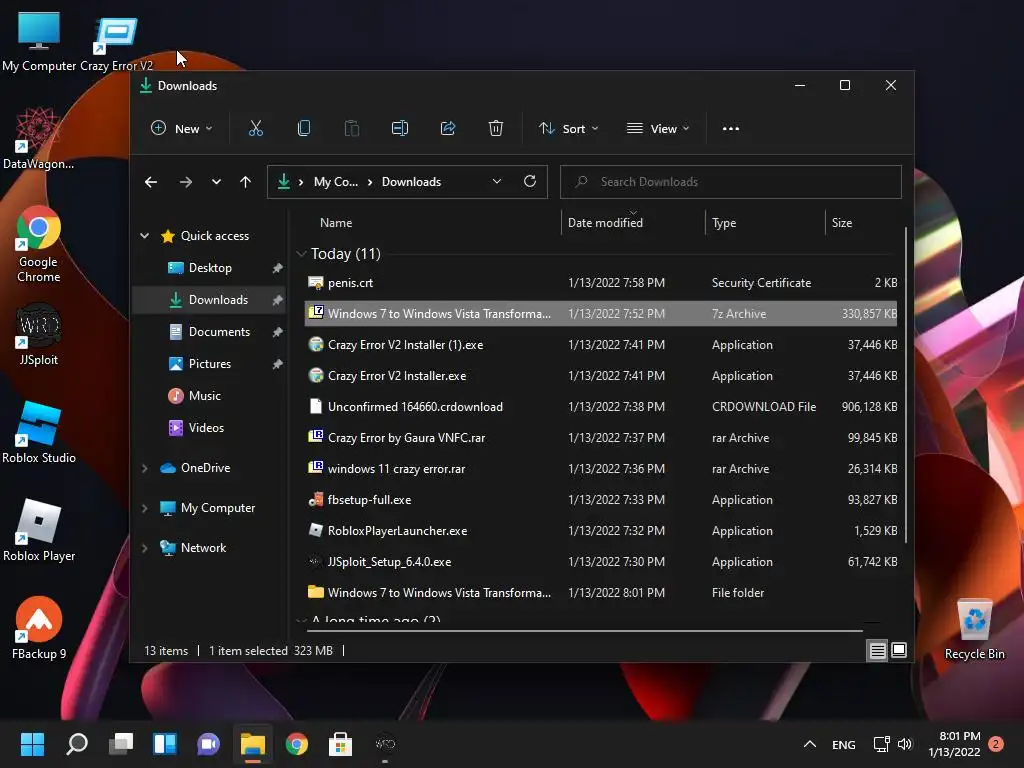Image resolution: width=1024 pixels, height=768 pixels.
Task: Open recent locations dropdown chevron
Action: (216, 182)
